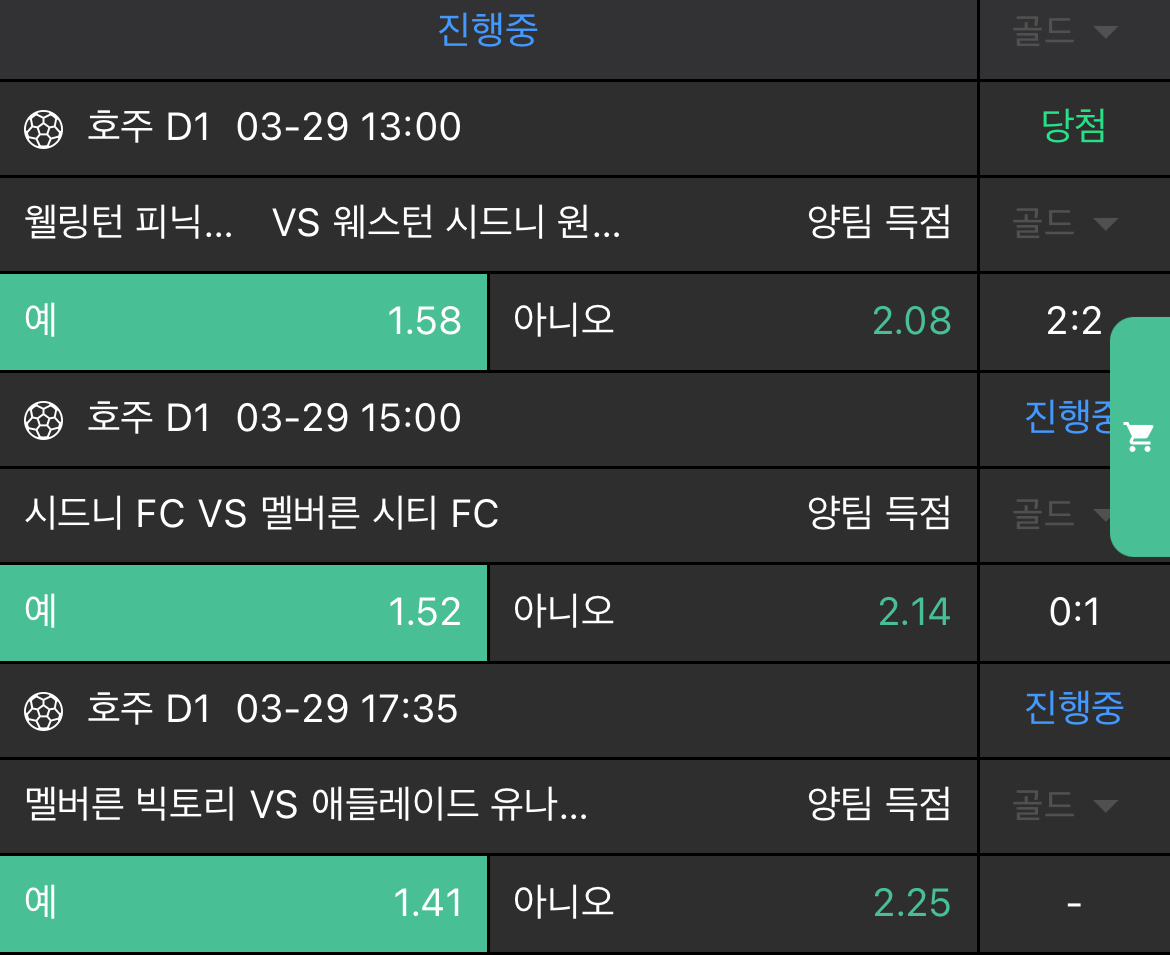Click 진행중 status for 17:35 match

tap(1074, 708)
